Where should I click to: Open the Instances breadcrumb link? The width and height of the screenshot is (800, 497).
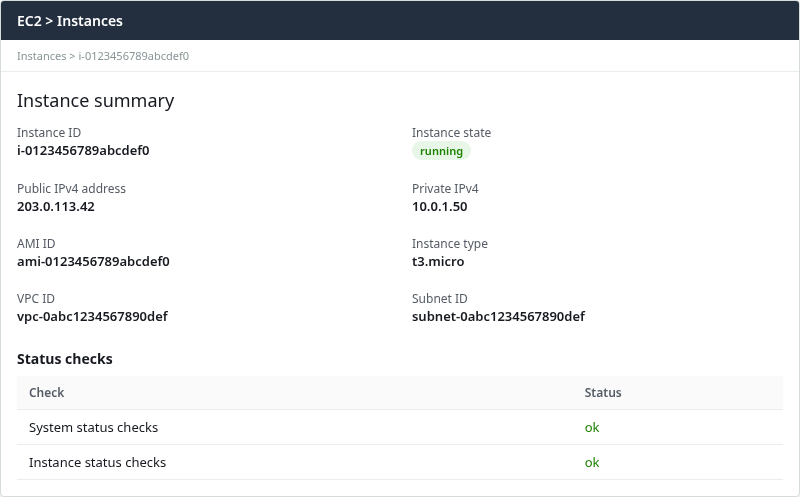41,56
